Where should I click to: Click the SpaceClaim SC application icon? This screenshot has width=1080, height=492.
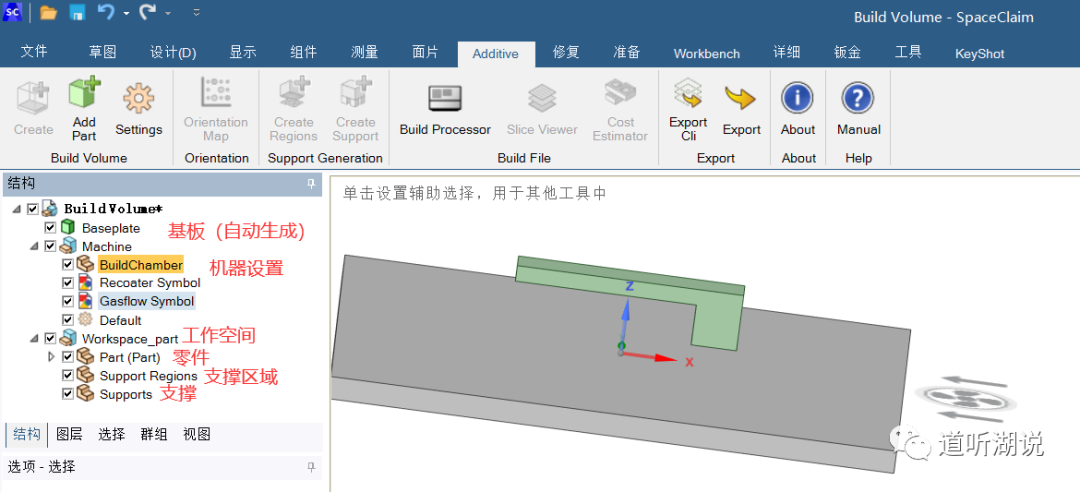[x=13, y=12]
